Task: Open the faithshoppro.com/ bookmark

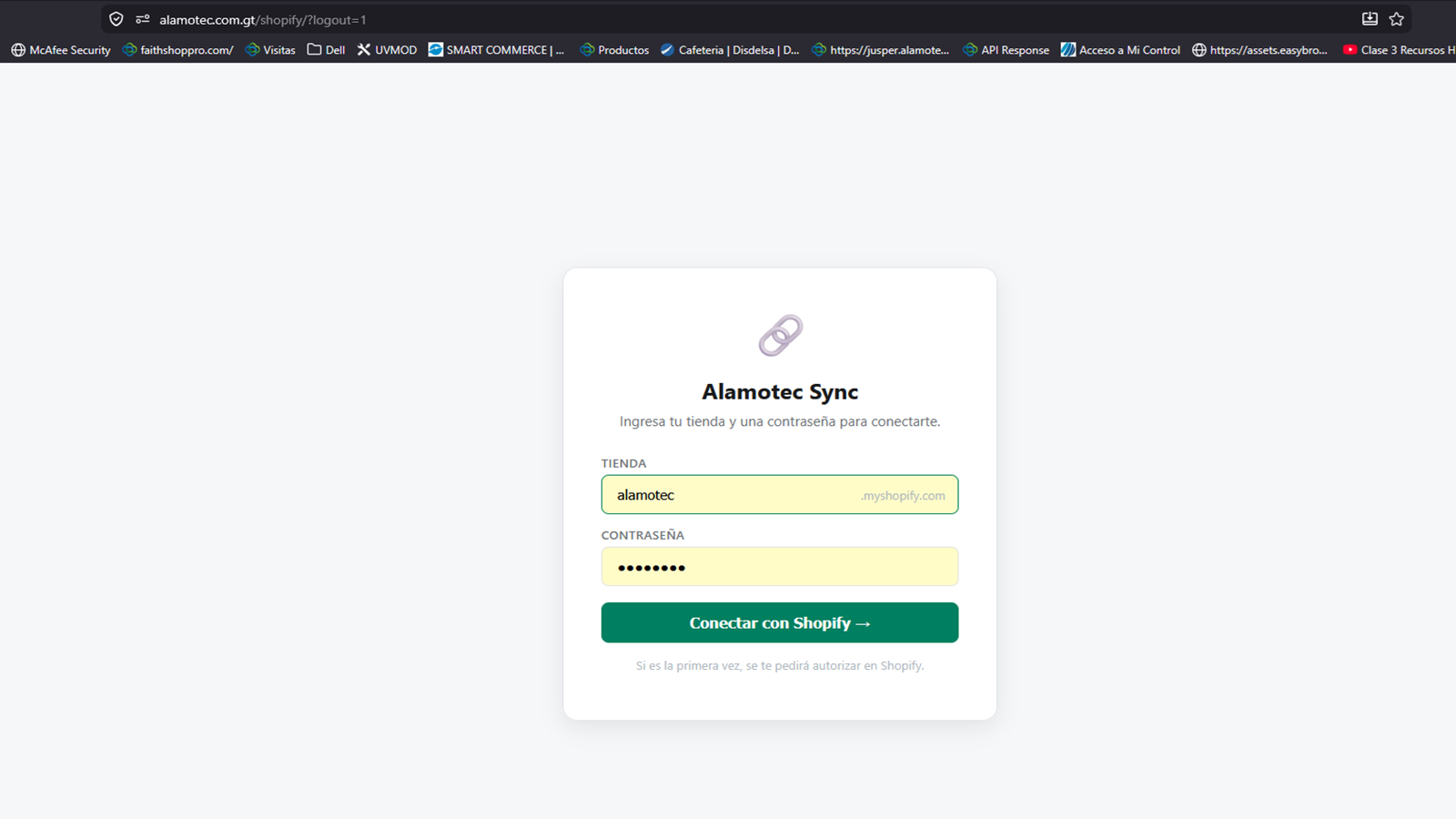Action: [178, 50]
